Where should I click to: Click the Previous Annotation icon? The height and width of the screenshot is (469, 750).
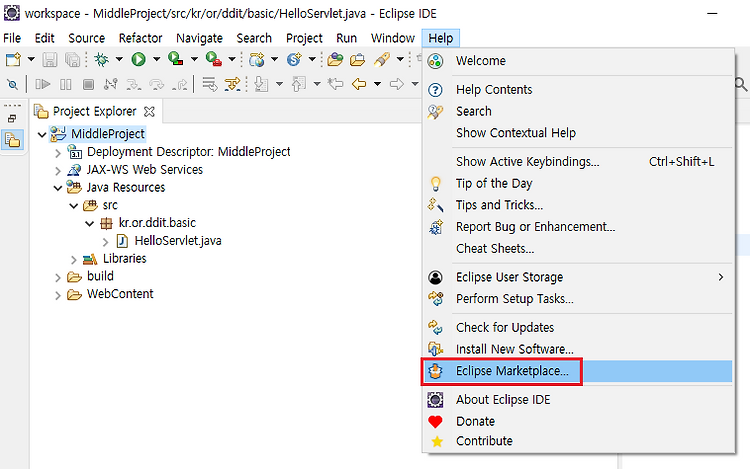[x=298, y=85]
